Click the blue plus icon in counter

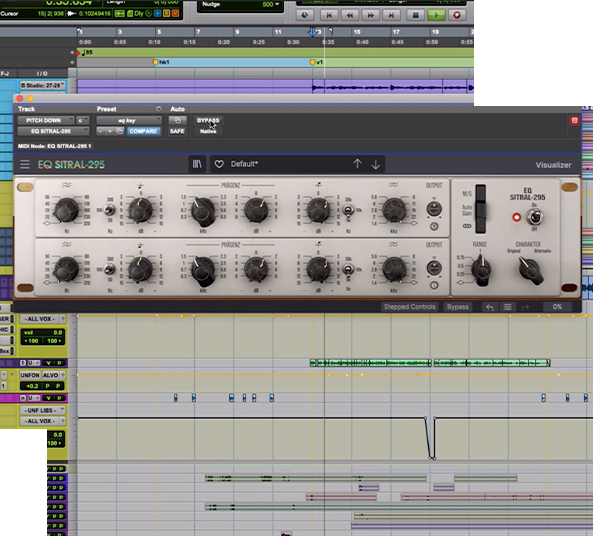157,14
